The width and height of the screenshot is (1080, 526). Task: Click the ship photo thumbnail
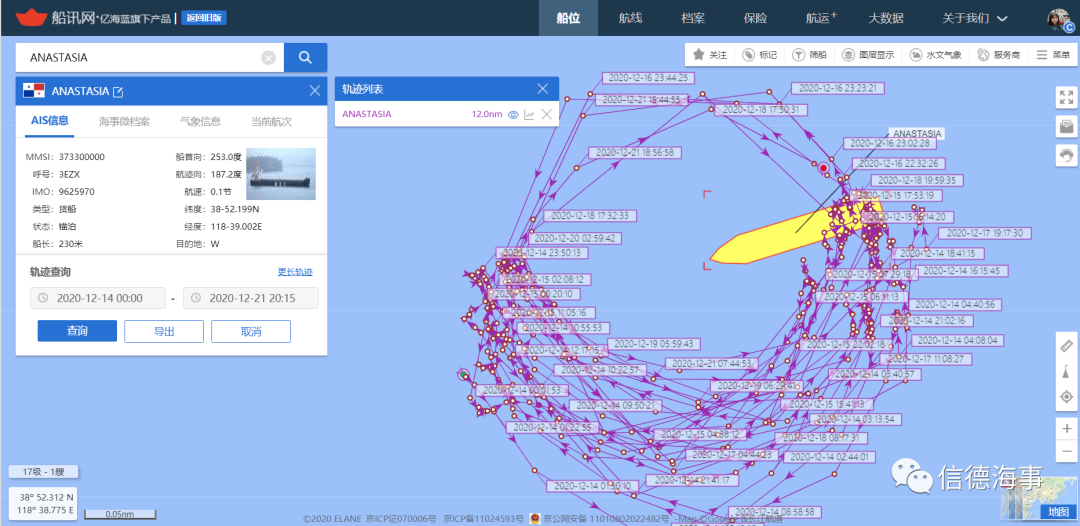tap(280, 174)
